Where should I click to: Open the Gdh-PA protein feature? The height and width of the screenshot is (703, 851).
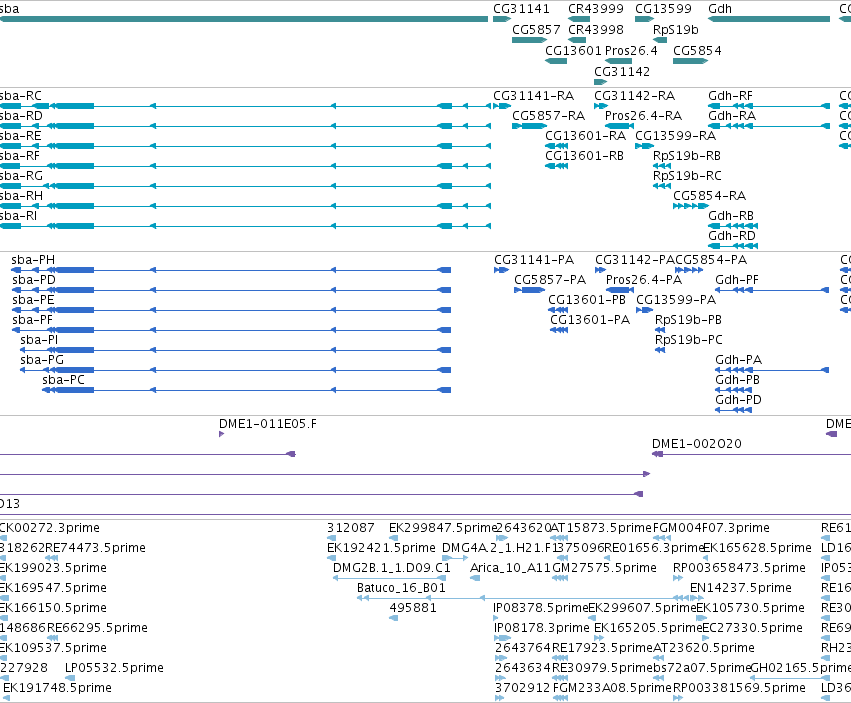coord(772,370)
